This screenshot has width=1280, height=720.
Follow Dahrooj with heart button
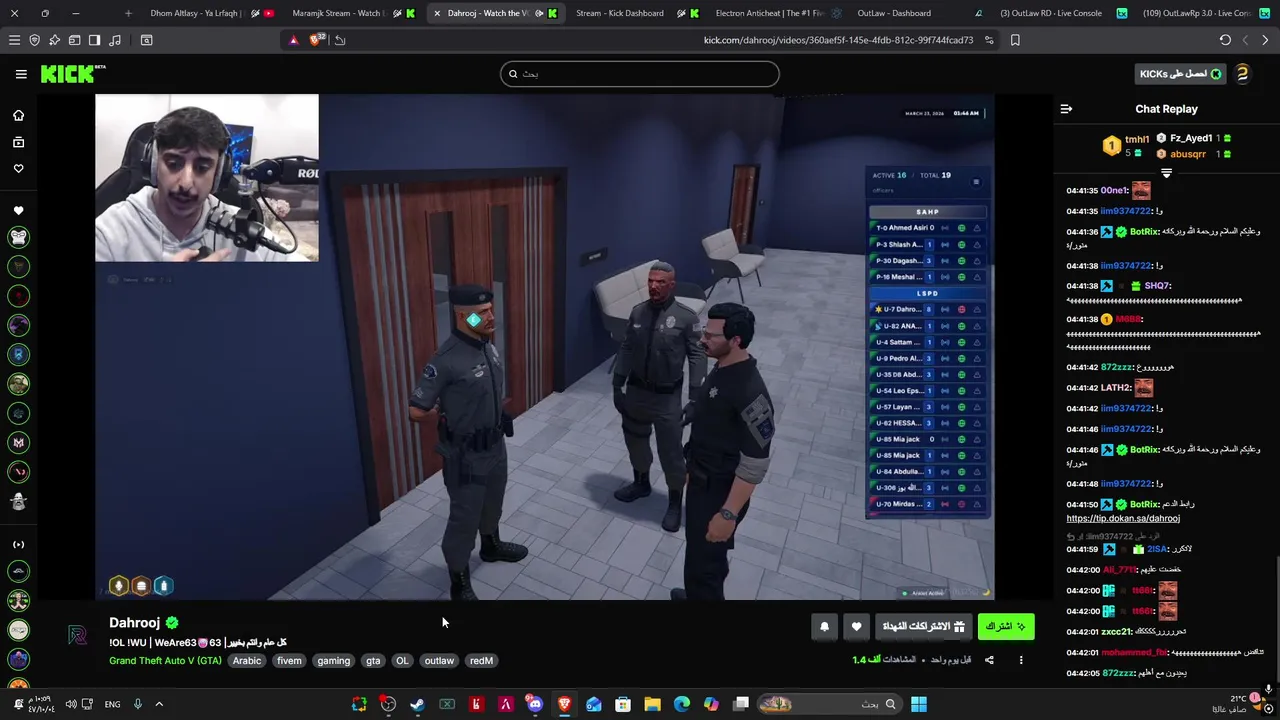point(856,627)
